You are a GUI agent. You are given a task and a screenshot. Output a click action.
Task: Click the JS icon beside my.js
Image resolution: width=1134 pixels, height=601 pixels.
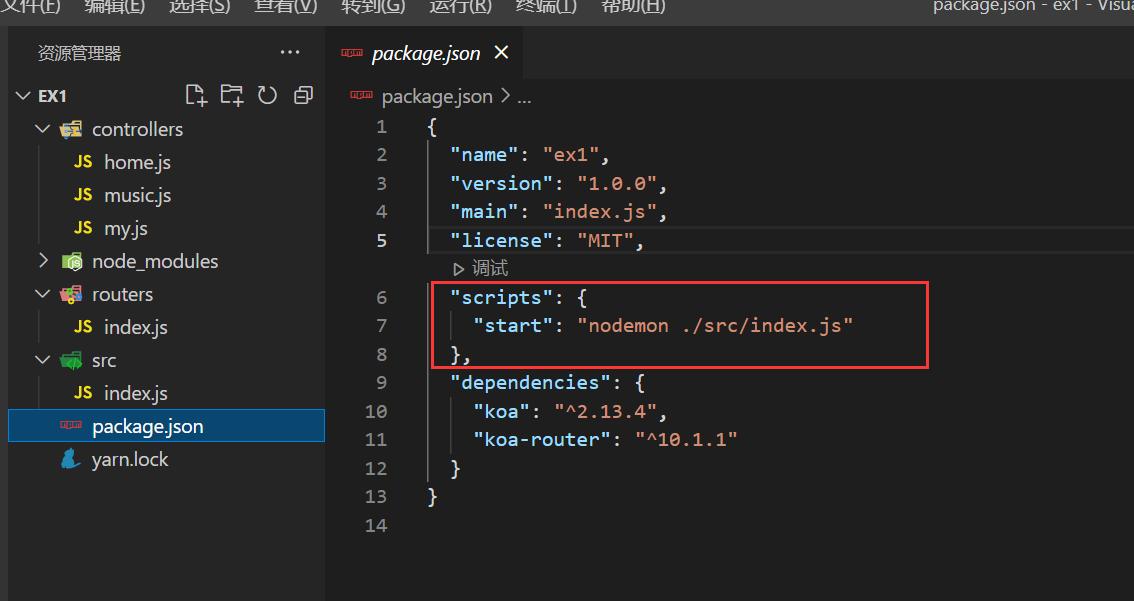point(83,228)
